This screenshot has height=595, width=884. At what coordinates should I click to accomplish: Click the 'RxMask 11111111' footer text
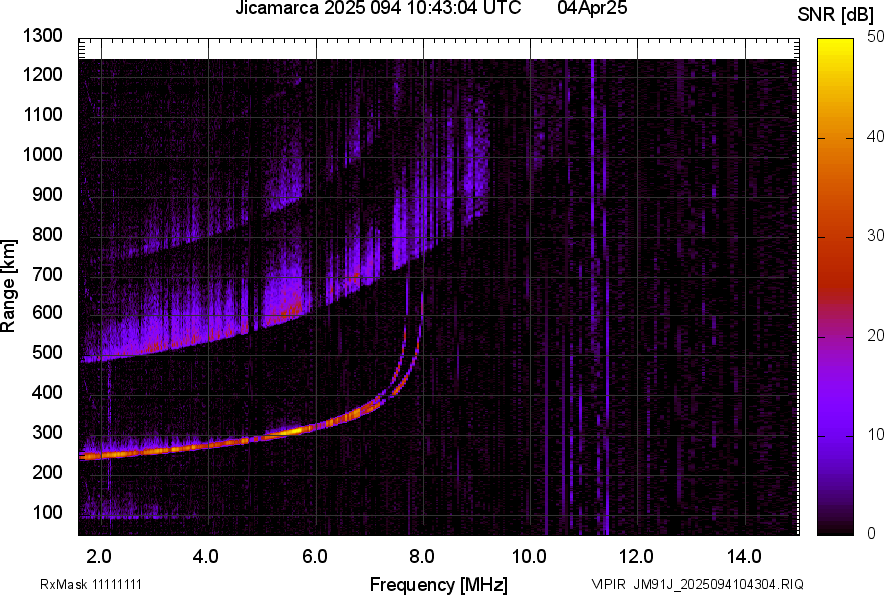(x=91, y=584)
